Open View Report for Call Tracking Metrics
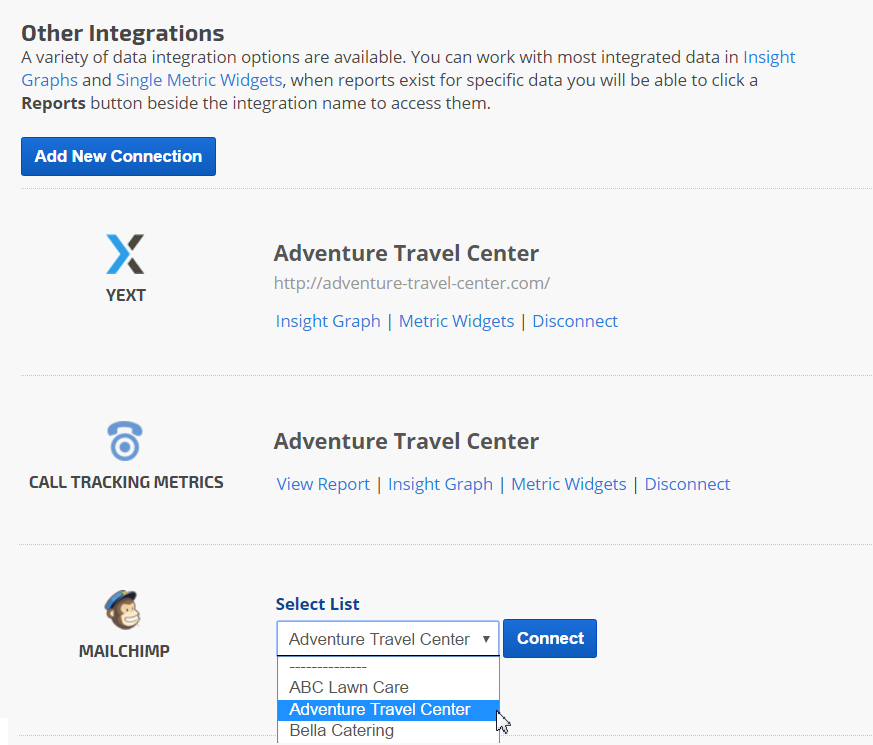This screenshot has width=873, height=745. (323, 484)
